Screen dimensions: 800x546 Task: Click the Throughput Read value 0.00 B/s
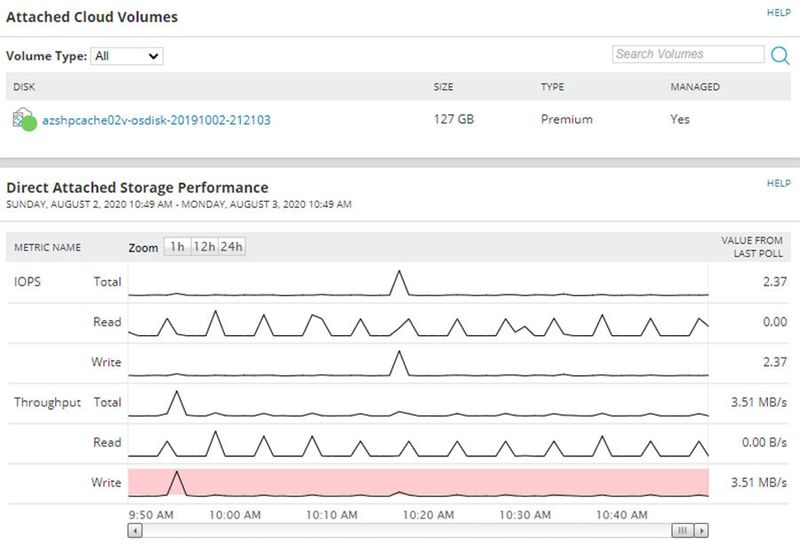pyautogui.click(x=764, y=442)
